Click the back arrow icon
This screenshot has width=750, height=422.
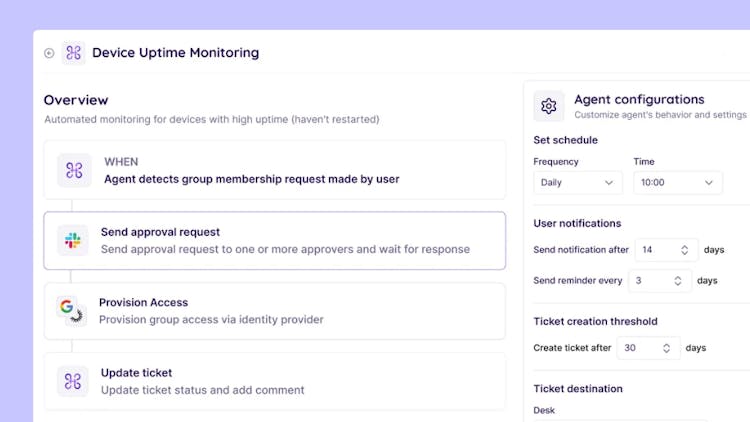pos(49,53)
